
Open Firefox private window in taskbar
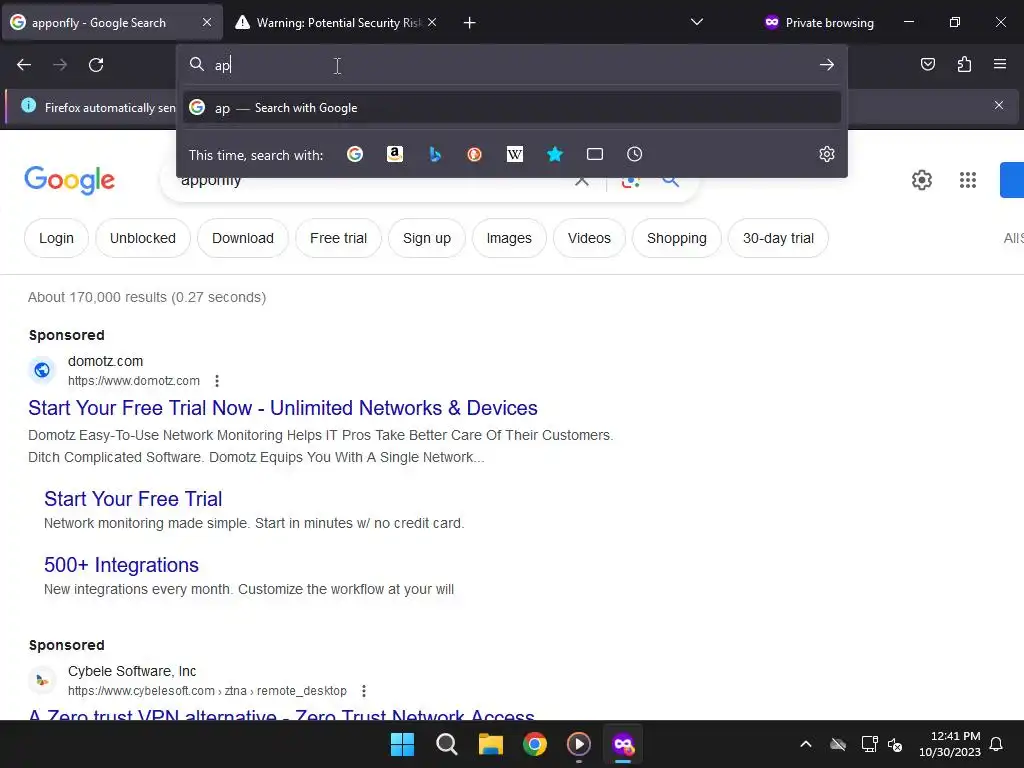(x=623, y=744)
